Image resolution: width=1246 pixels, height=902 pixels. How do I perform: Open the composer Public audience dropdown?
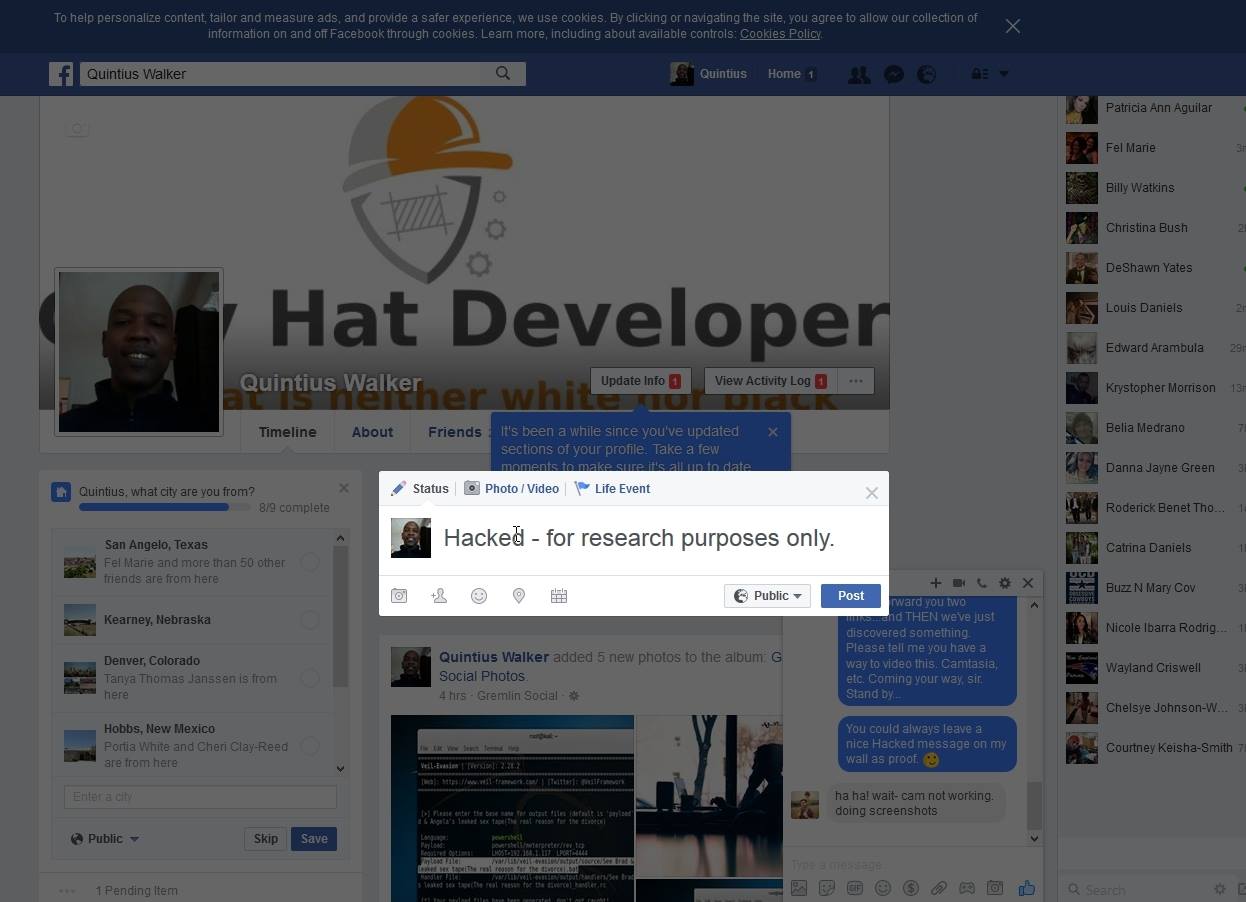coord(767,596)
